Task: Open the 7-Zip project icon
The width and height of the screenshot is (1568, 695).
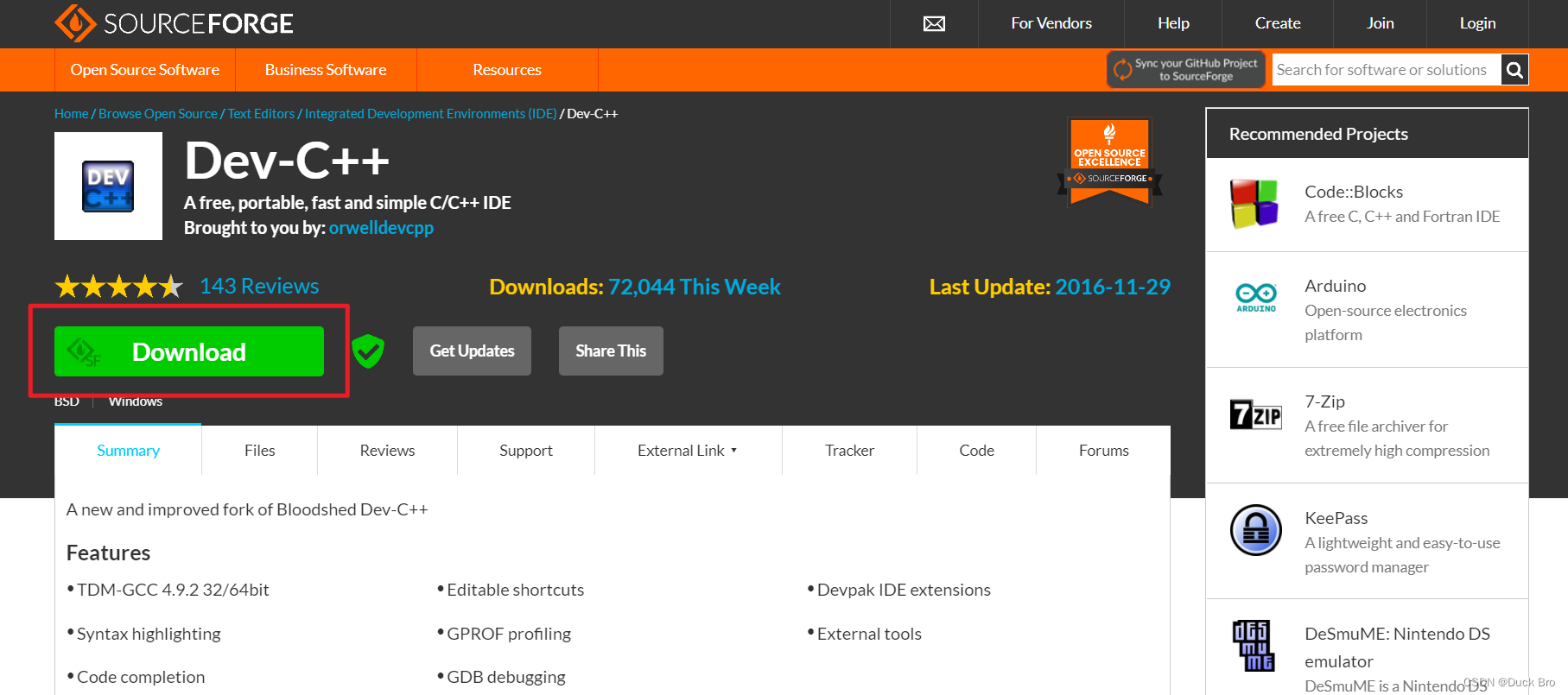Action: point(1256,414)
